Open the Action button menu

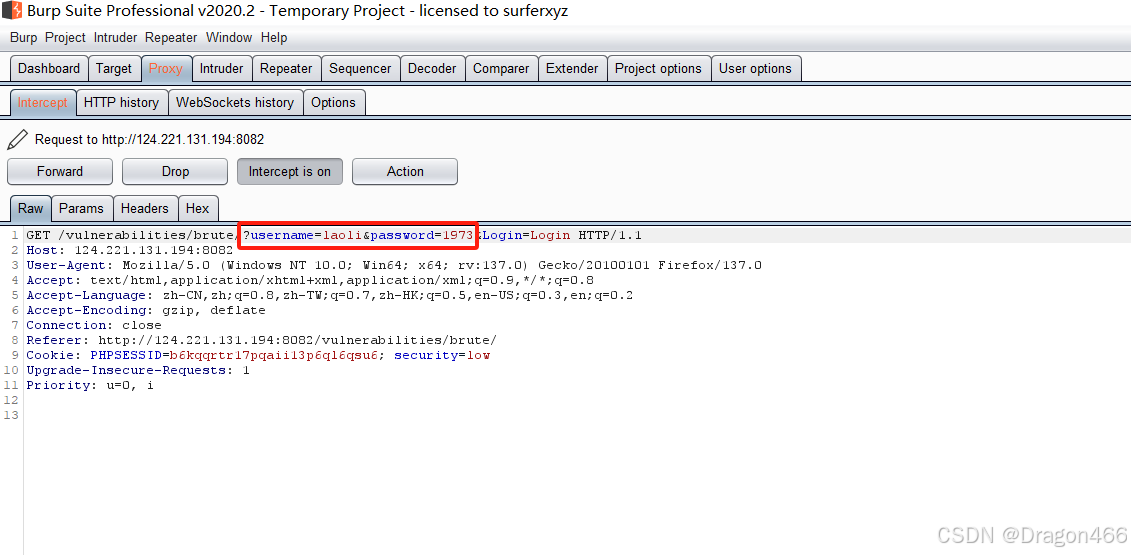(405, 172)
